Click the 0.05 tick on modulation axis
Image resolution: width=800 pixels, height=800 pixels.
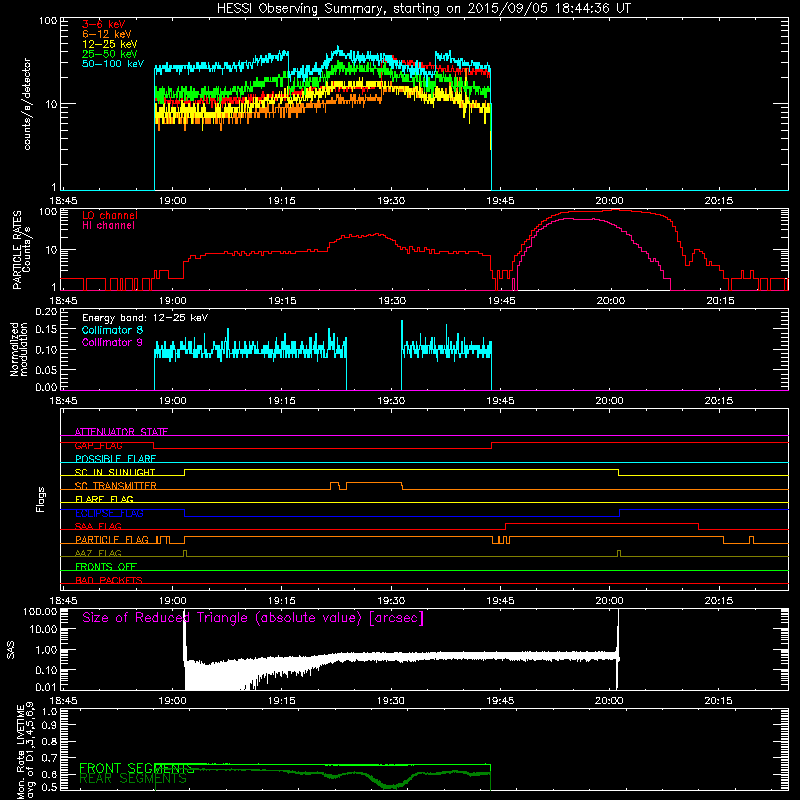click(x=46, y=369)
